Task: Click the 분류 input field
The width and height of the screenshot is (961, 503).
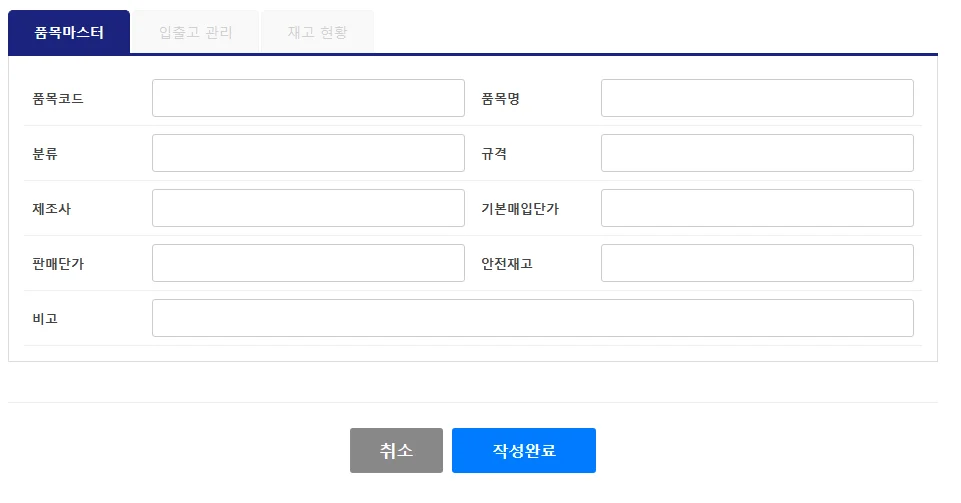Action: tap(308, 153)
